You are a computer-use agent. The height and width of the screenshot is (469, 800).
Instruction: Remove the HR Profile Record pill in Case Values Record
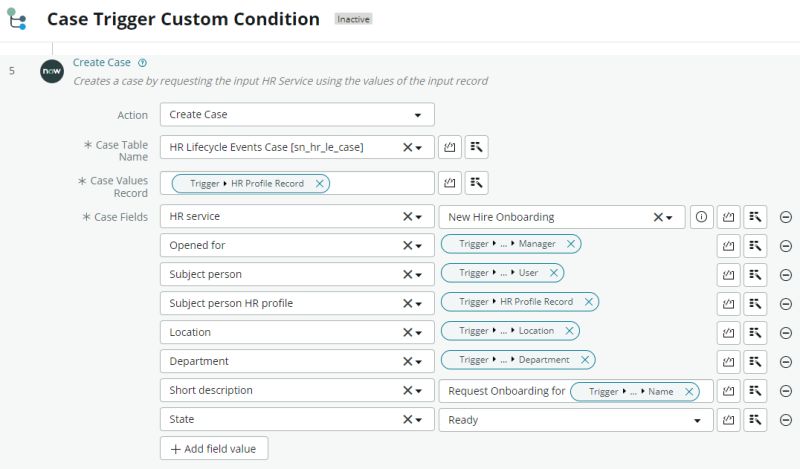coord(319,184)
